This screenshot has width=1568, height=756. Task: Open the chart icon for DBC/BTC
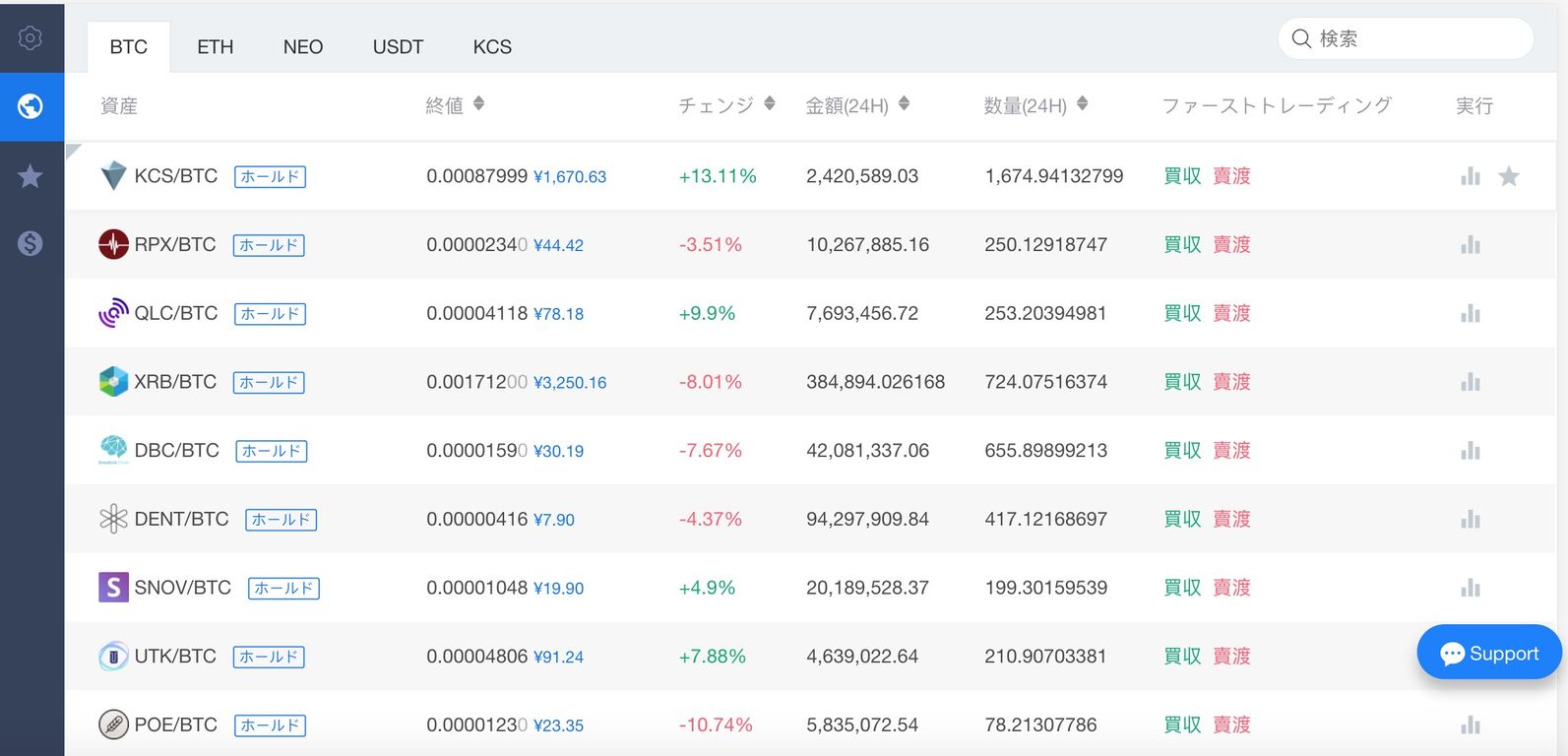click(1471, 451)
